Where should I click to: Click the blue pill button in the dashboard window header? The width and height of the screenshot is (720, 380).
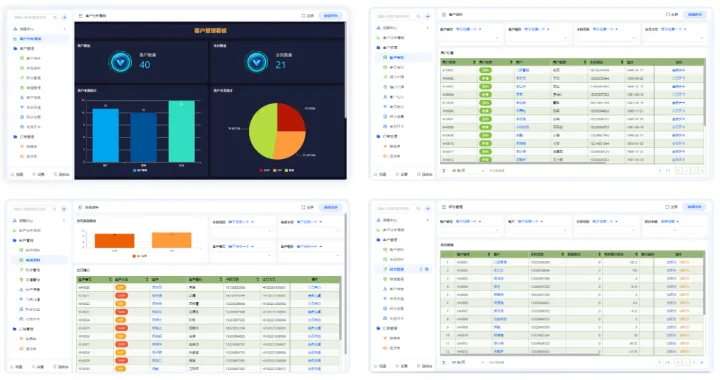(x=331, y=16)
